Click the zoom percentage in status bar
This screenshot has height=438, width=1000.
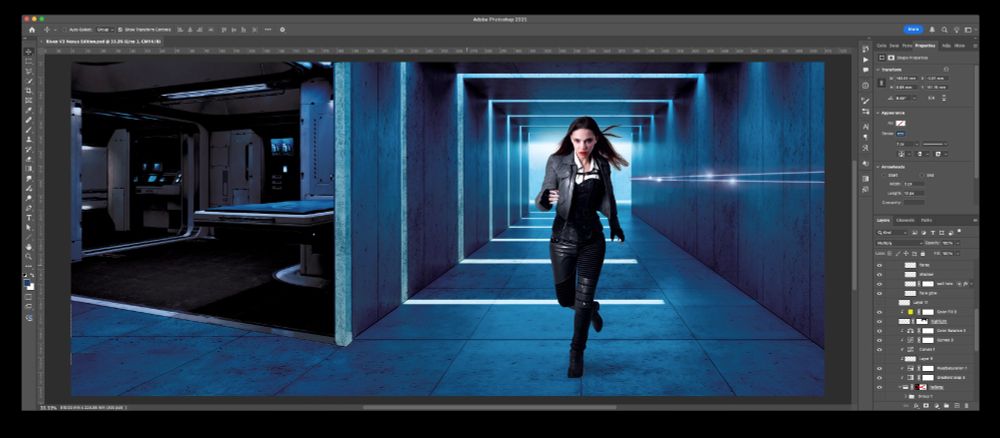pyautogui.click(x=47, y=407)
